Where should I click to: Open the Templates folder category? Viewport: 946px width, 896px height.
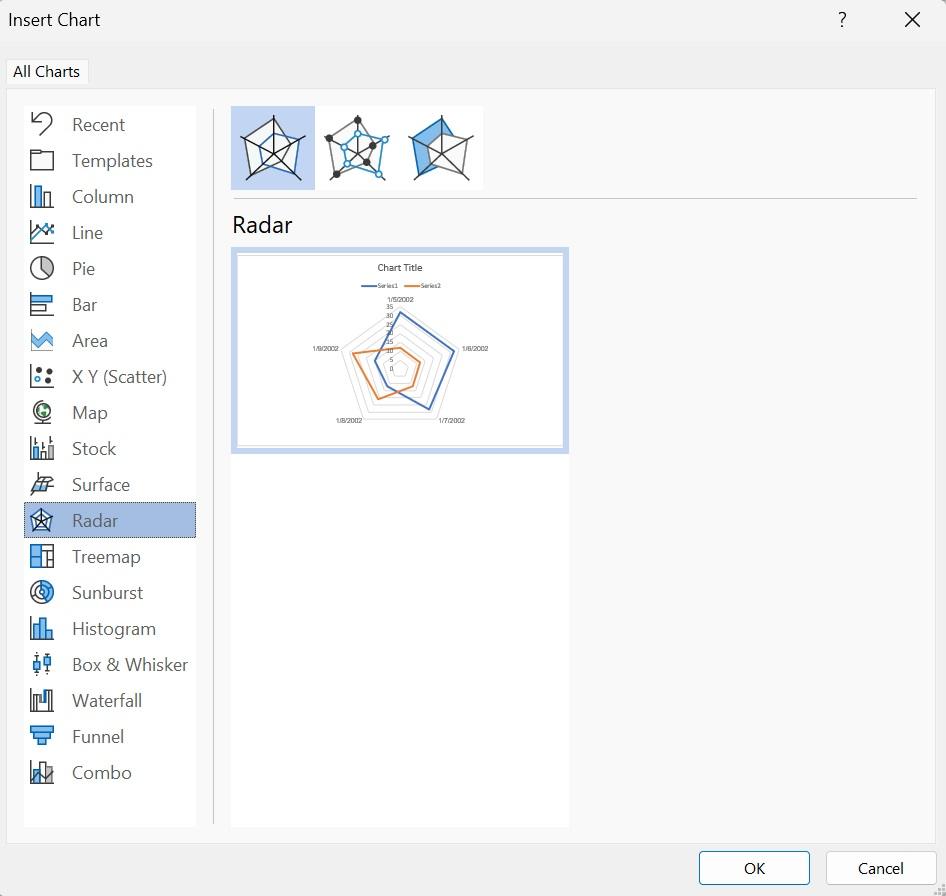point(111,161)
